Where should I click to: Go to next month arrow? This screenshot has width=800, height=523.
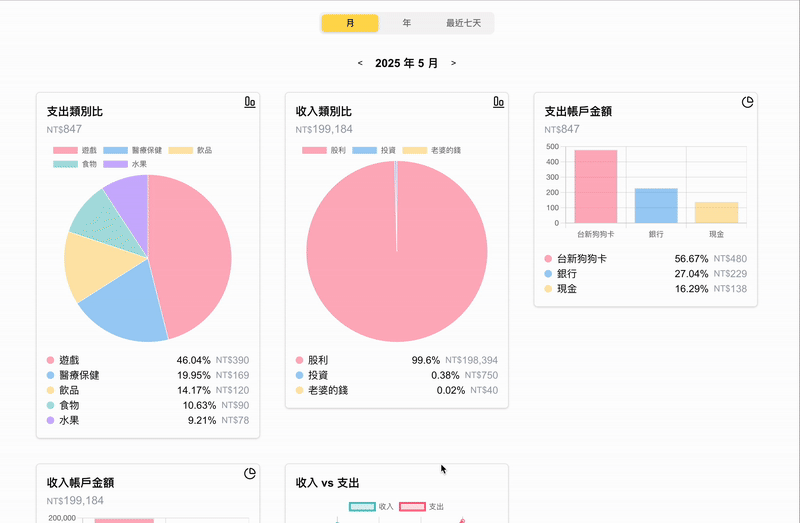click(x=453, y=63)
